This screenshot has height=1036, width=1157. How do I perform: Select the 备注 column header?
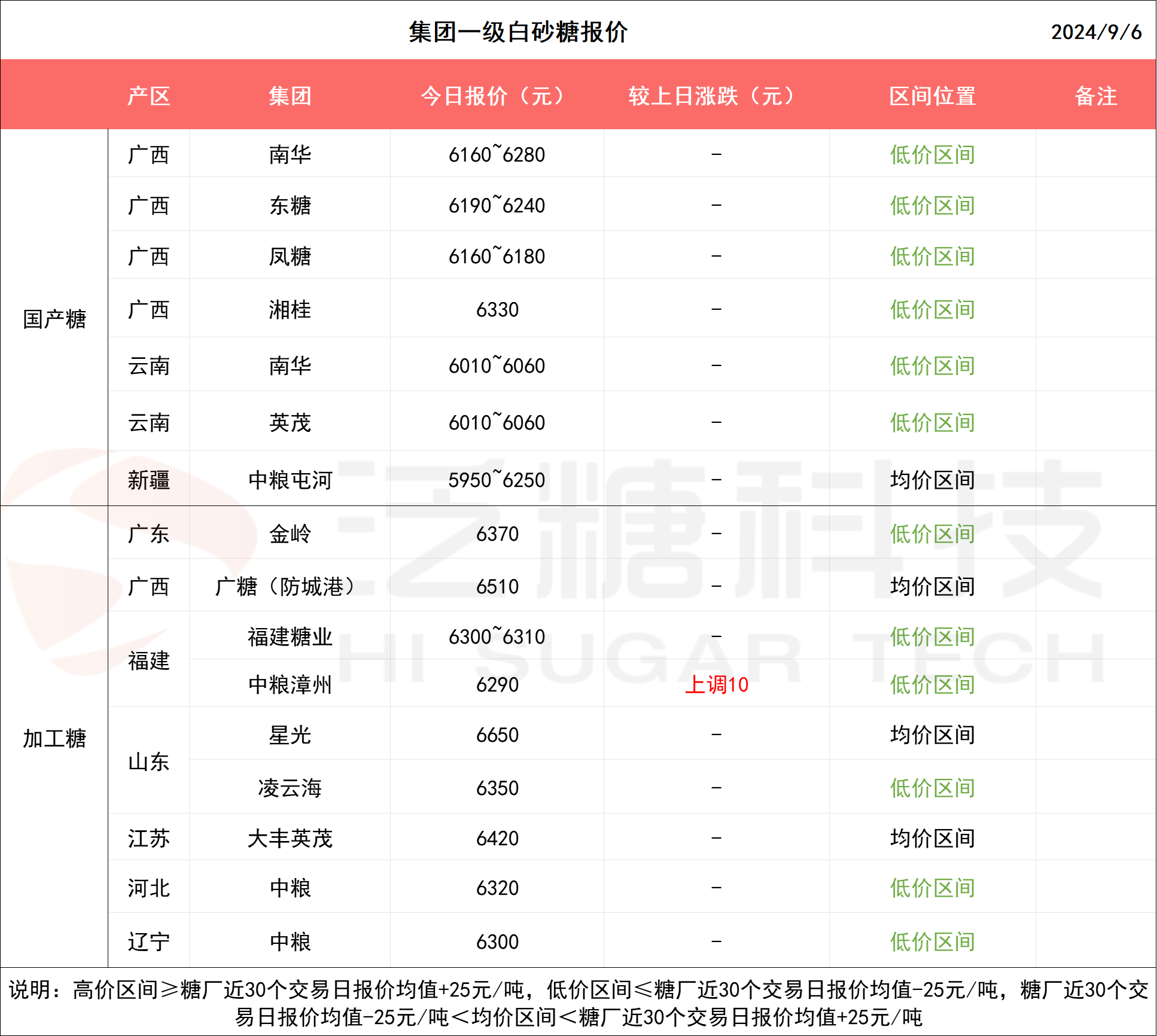pos(1095,96)
